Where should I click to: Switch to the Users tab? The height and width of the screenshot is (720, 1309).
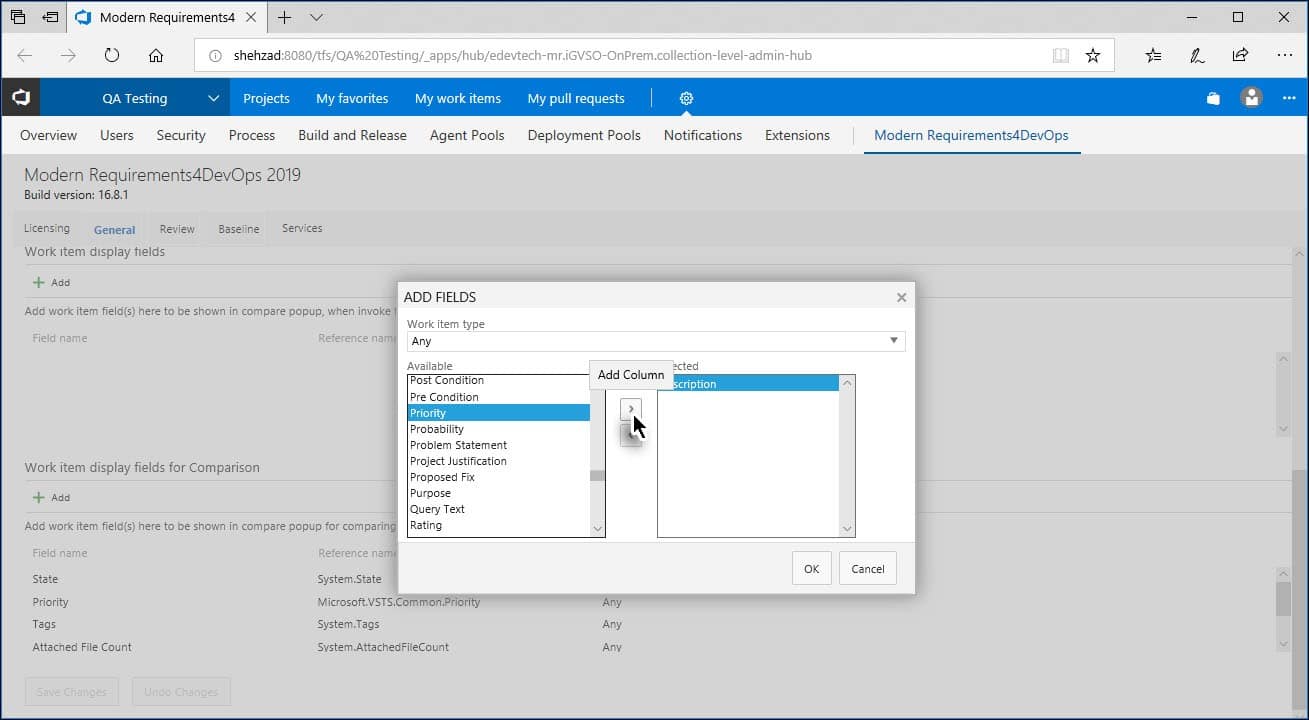(117, 135)
